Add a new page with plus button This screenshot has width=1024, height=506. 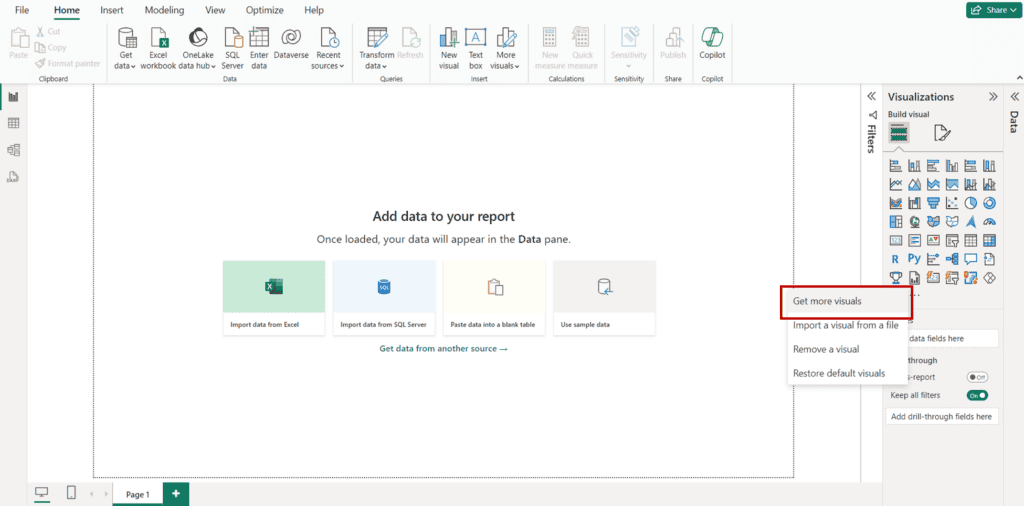coord(176,493)
